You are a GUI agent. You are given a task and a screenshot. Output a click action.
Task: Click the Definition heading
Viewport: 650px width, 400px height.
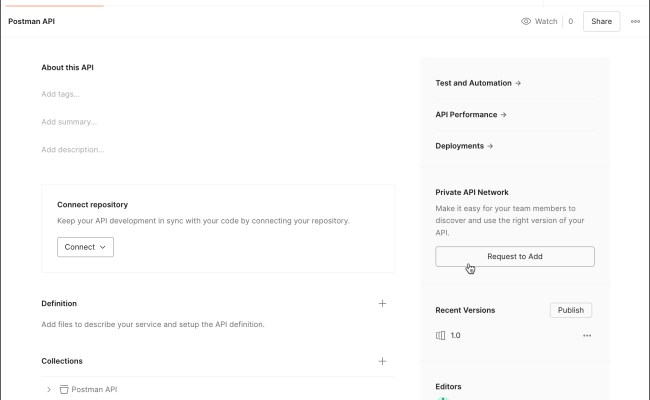[x=59, y=303]
